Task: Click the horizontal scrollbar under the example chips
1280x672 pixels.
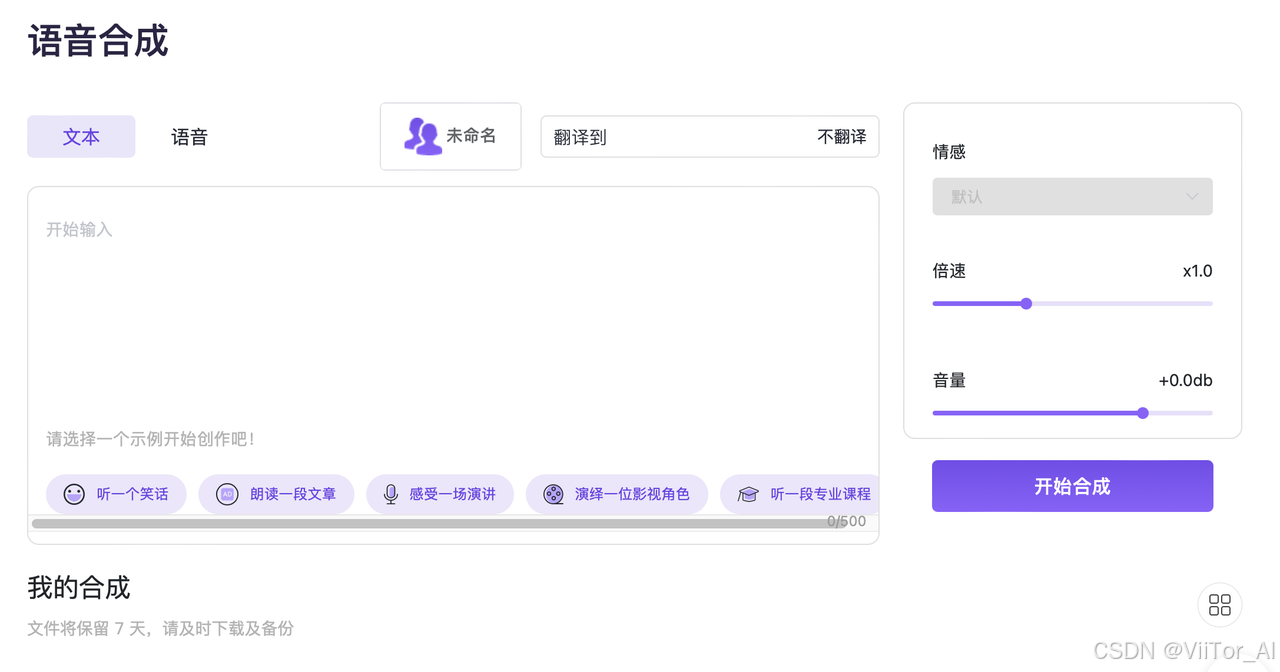Action: 440,523
